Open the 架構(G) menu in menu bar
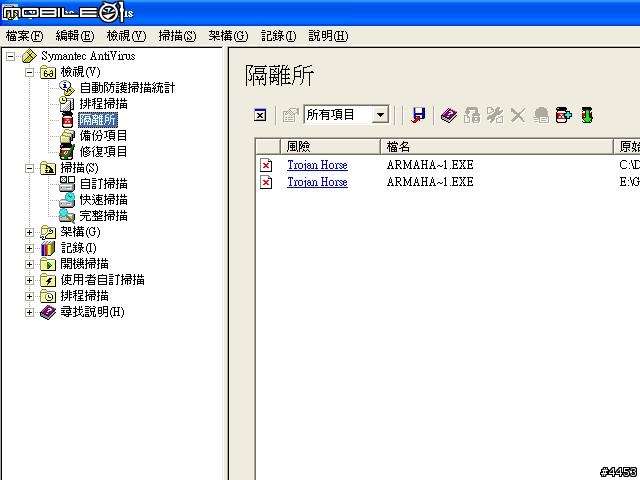Image resolution: width=640 pixels, height=480 pixels. pyautogui.click(x=228, y=36)
